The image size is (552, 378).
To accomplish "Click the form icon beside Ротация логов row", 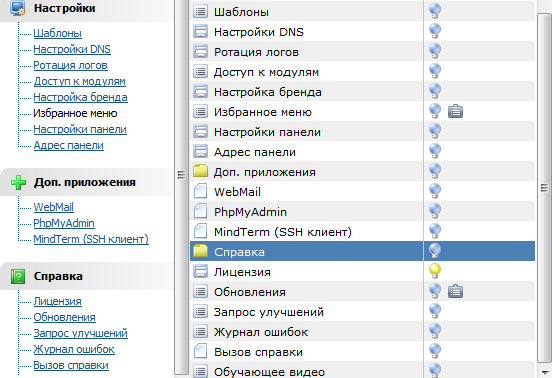I will click(x=201, y=52).
